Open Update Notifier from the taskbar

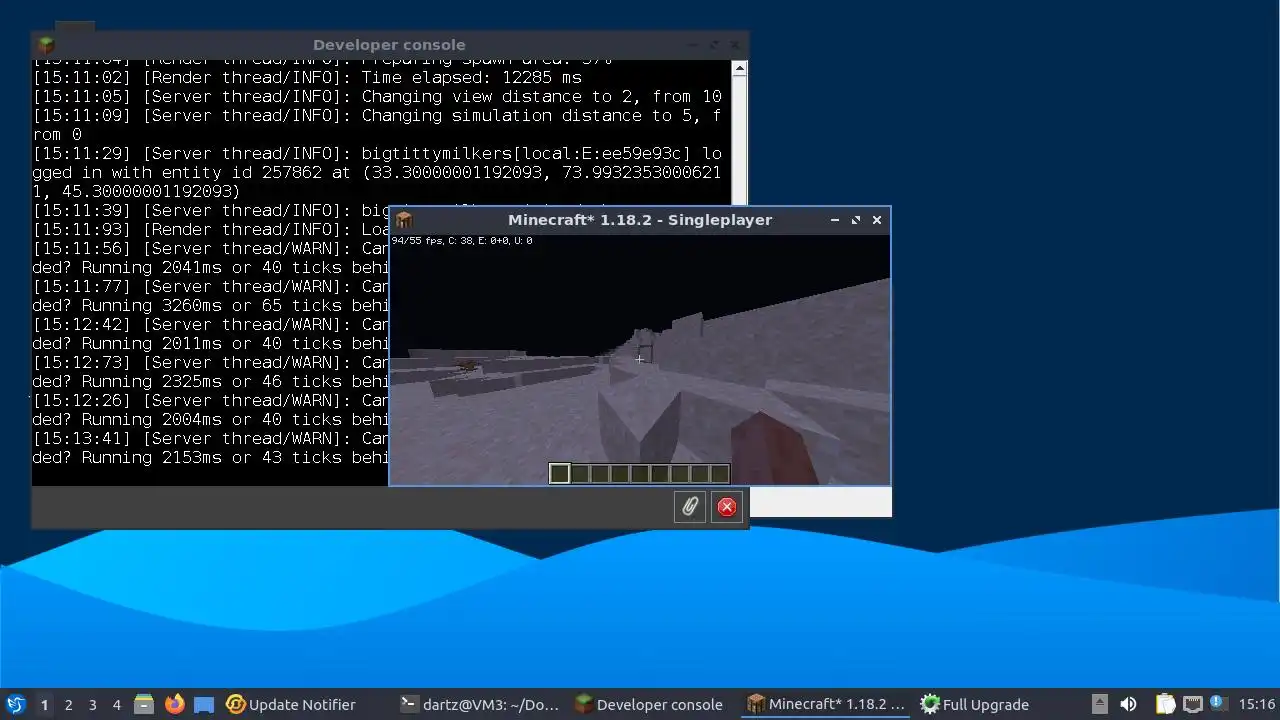[x=291, y=704]
